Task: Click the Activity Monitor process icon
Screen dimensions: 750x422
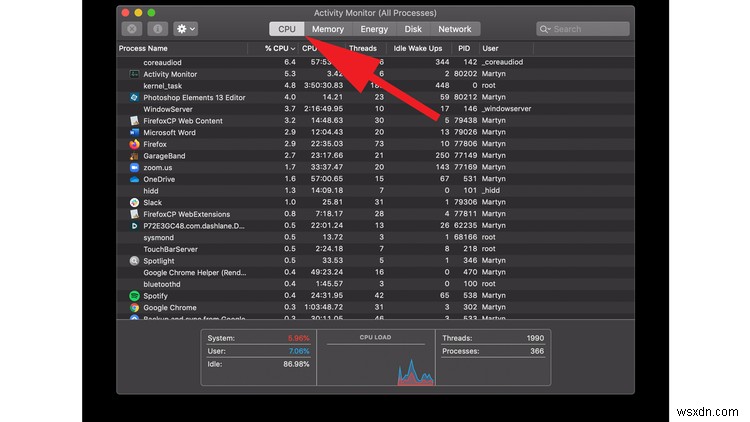Action: [134, 74]
